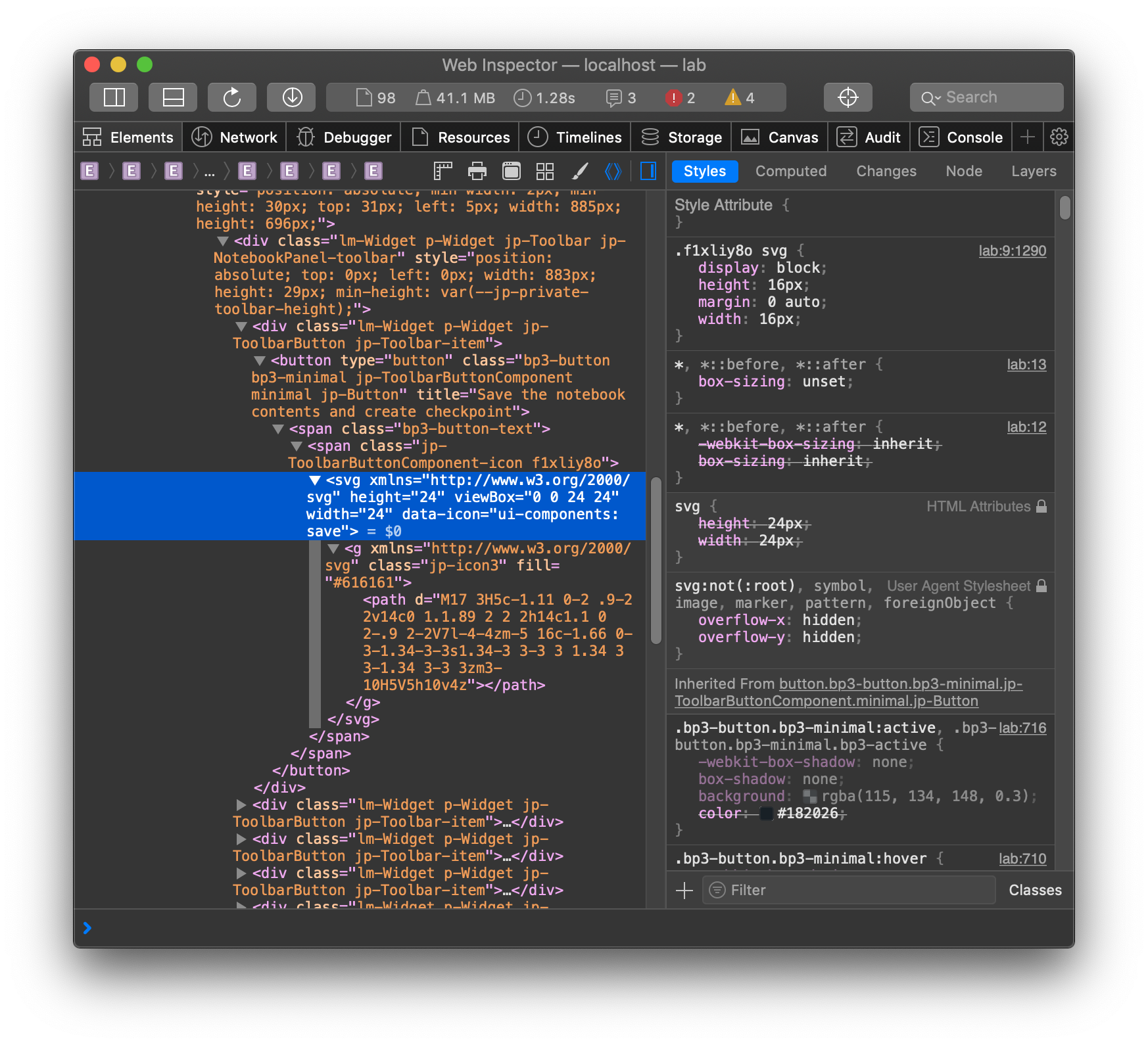1148x1045 pixels.
Task: Toggle rulers icon in DOM toolbar
Action: point(443,171)
